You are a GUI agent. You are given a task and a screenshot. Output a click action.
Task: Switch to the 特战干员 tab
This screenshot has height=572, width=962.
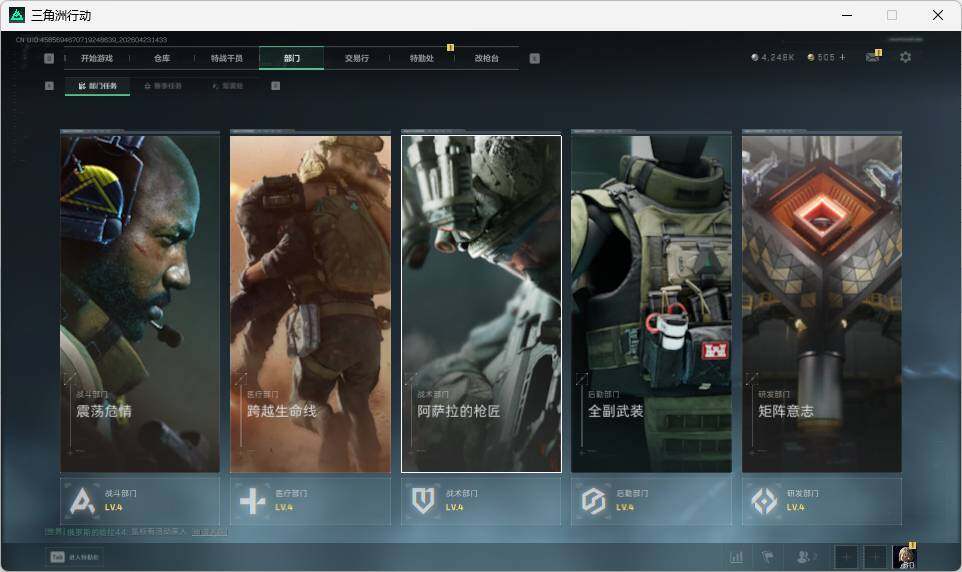coord(227,58)
